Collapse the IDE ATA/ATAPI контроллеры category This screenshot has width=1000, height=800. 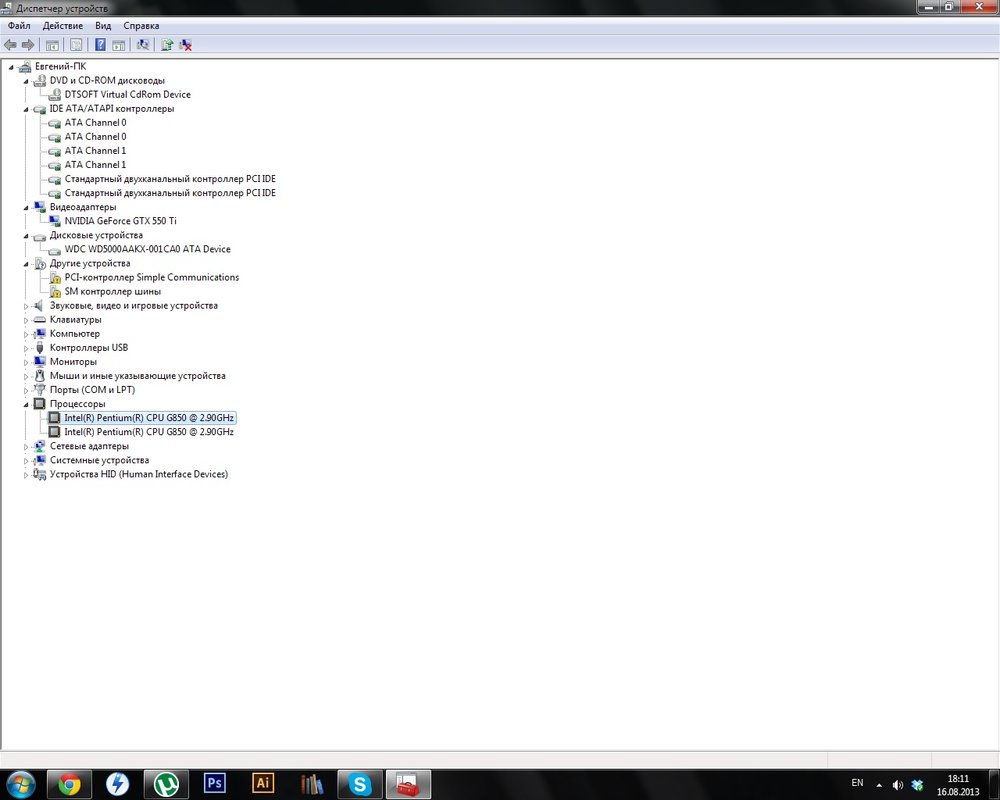pos(27,109)
